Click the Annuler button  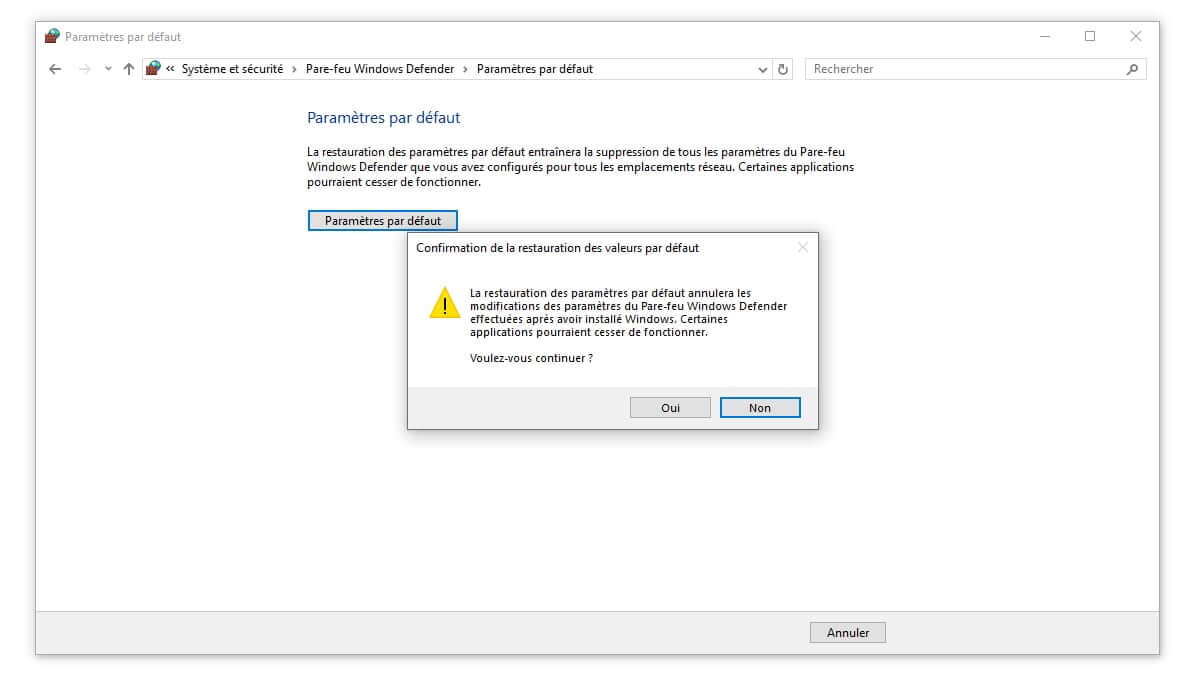[x=848, y=633]
